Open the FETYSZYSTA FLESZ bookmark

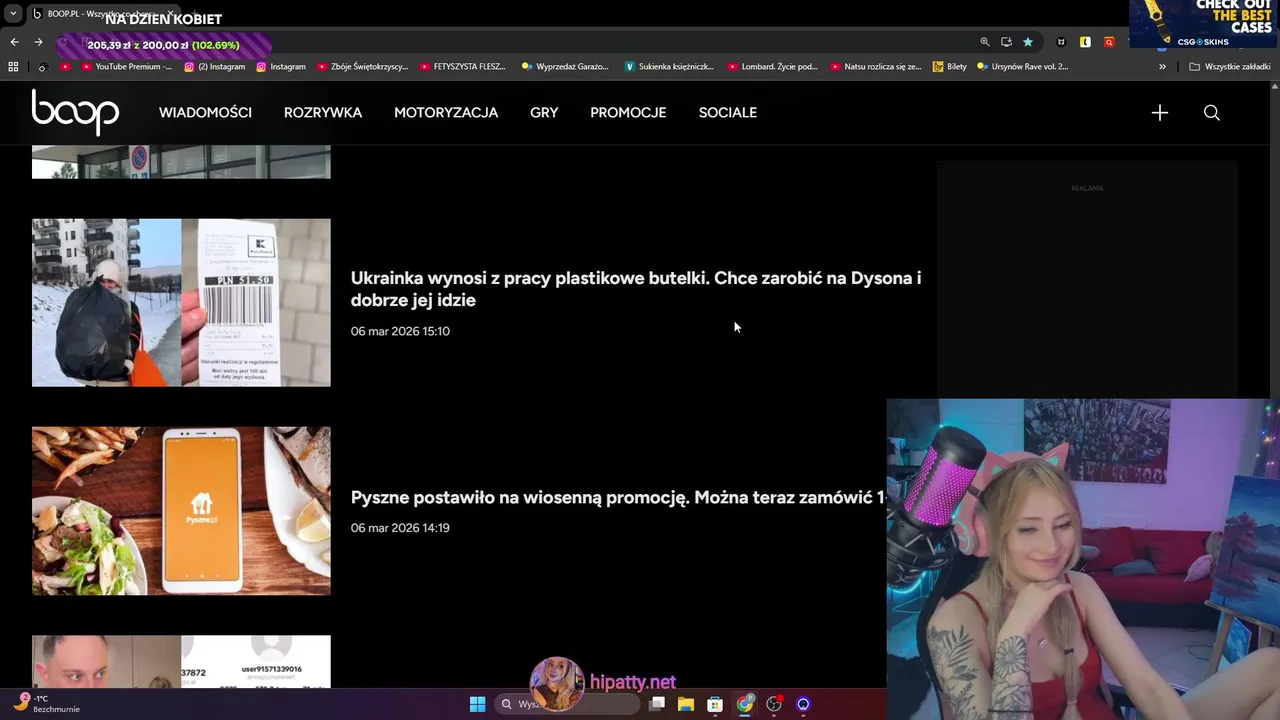(462, 67)
